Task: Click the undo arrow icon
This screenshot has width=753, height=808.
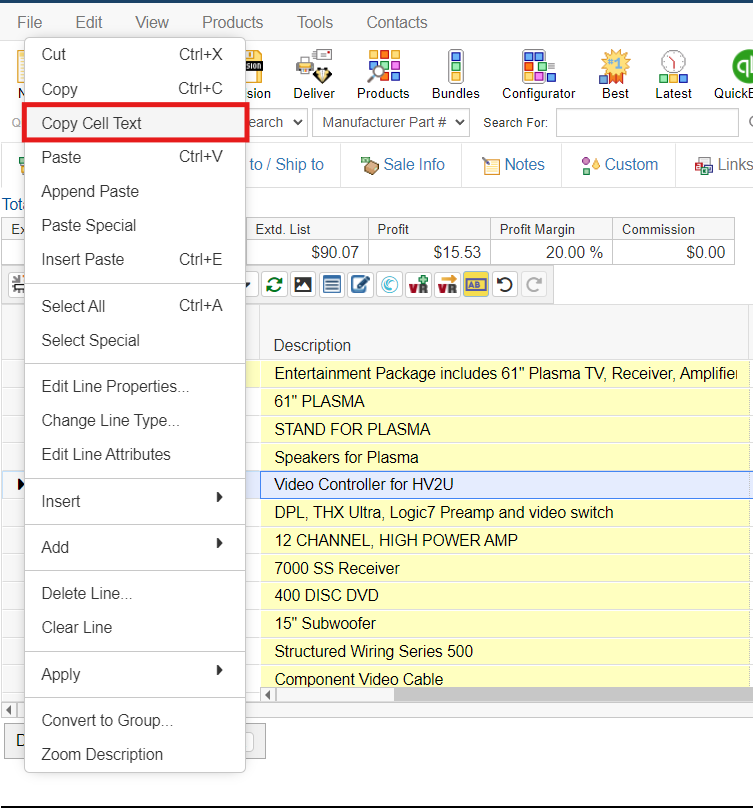Action: [x=505, y=285]
